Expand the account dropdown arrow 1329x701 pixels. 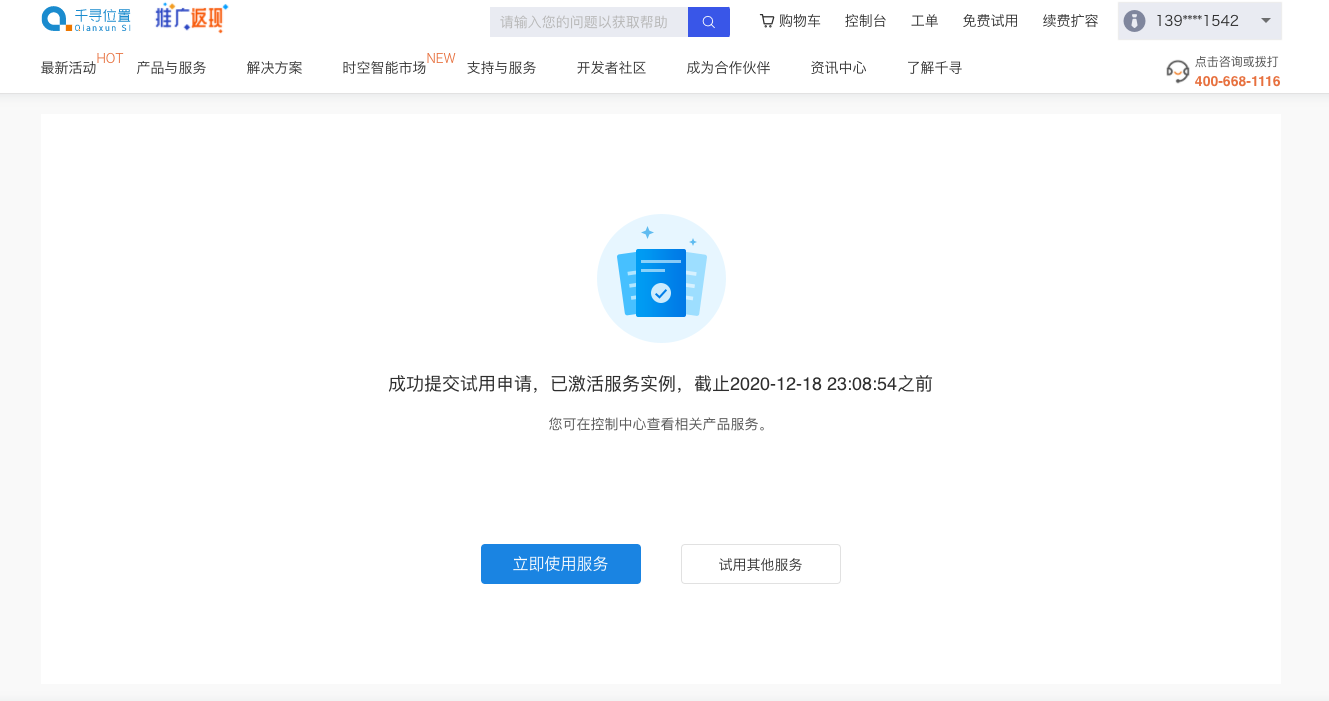pyautogui.click(x=1265, y=21)
